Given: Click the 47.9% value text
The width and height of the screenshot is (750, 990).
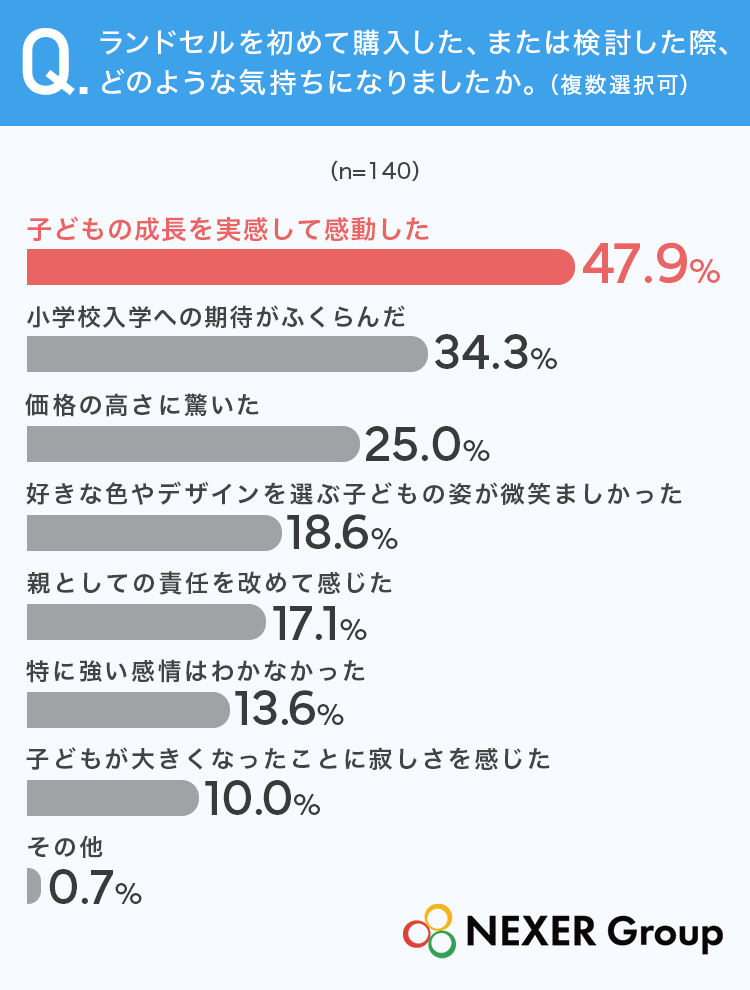Looking at the screenshot, I should 651,266.
